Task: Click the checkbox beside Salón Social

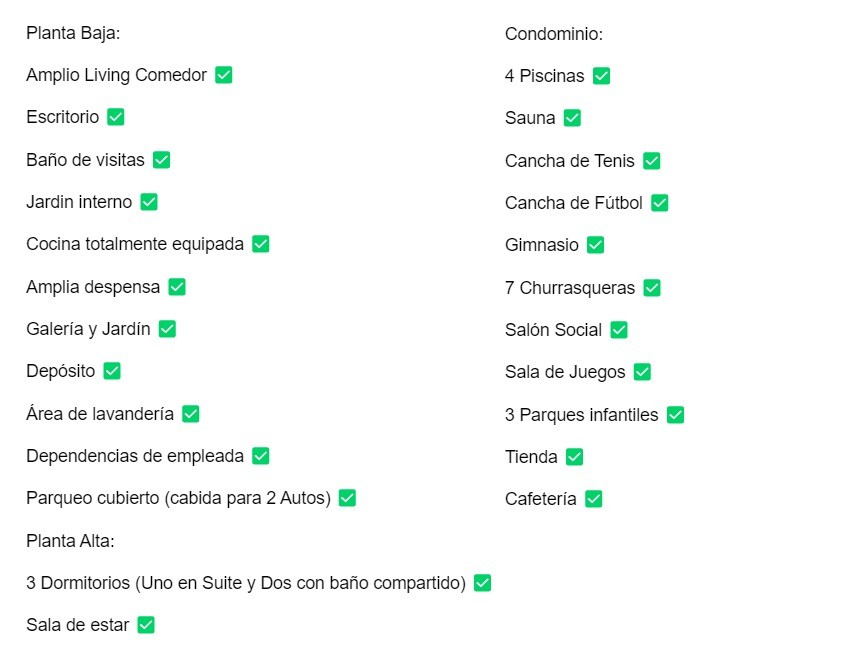Action: click(x=619, y=329)
